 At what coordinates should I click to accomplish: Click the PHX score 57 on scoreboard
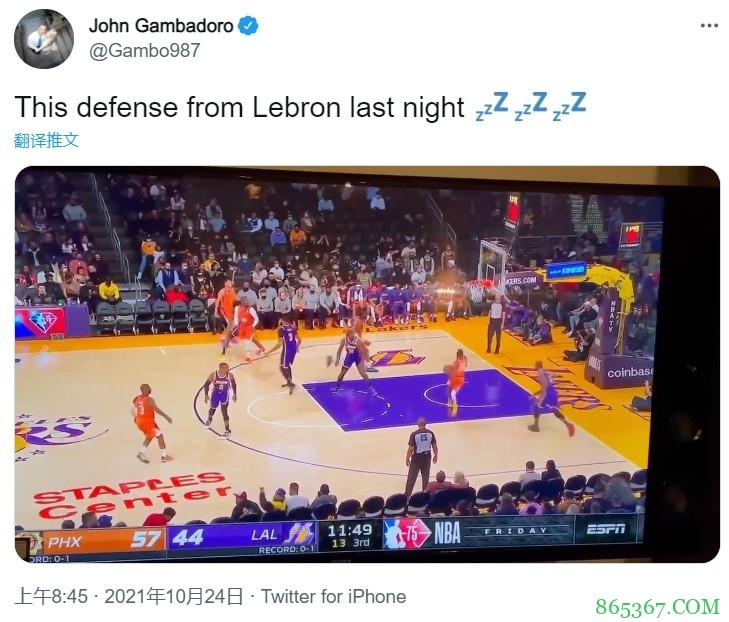tap(146, 539)
